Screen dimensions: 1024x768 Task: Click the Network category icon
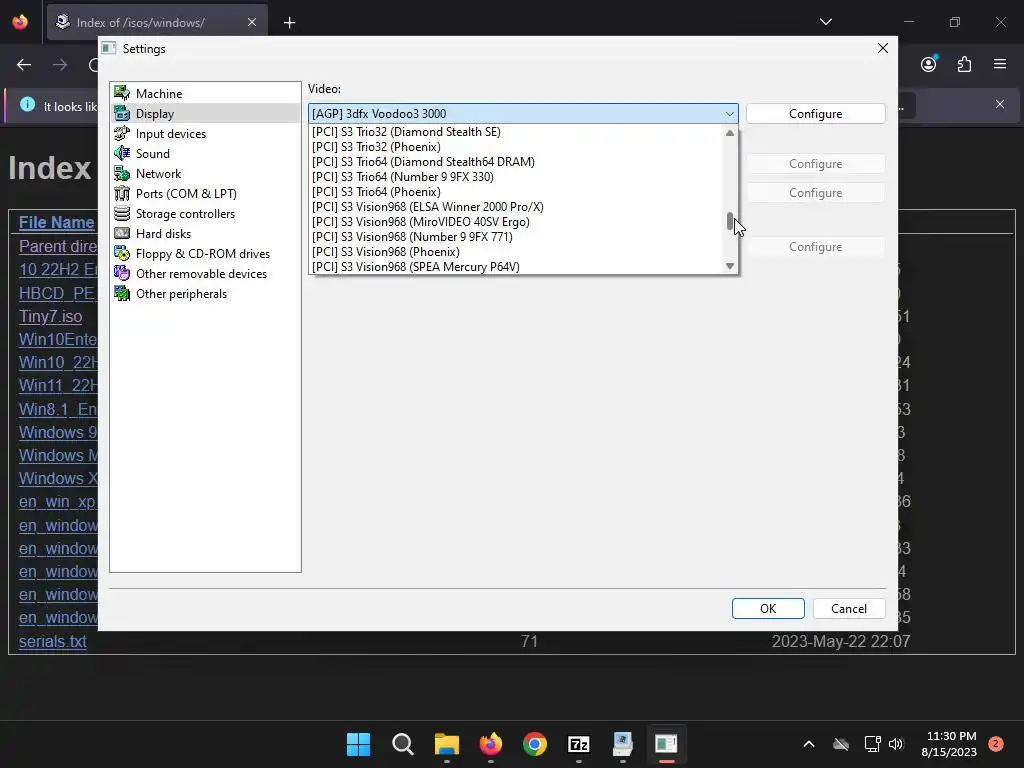pyautogui.click(x=122, y=174)
